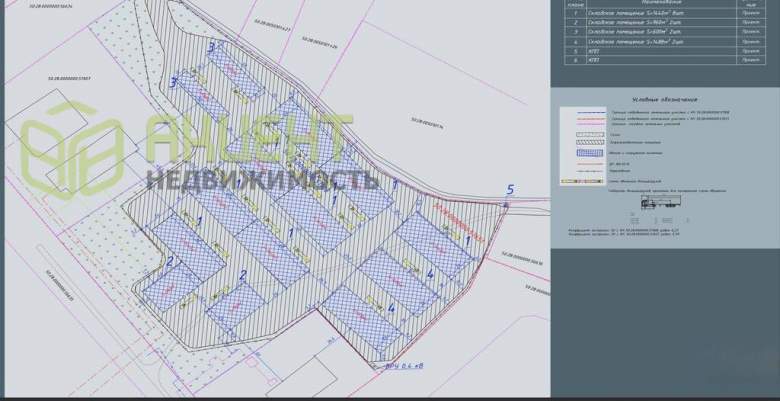The image size is (780, 401).
Task: Click the blue "ВРУ 0.4 кВ" label
Action: pyautogui.click(x=405, y=366)
